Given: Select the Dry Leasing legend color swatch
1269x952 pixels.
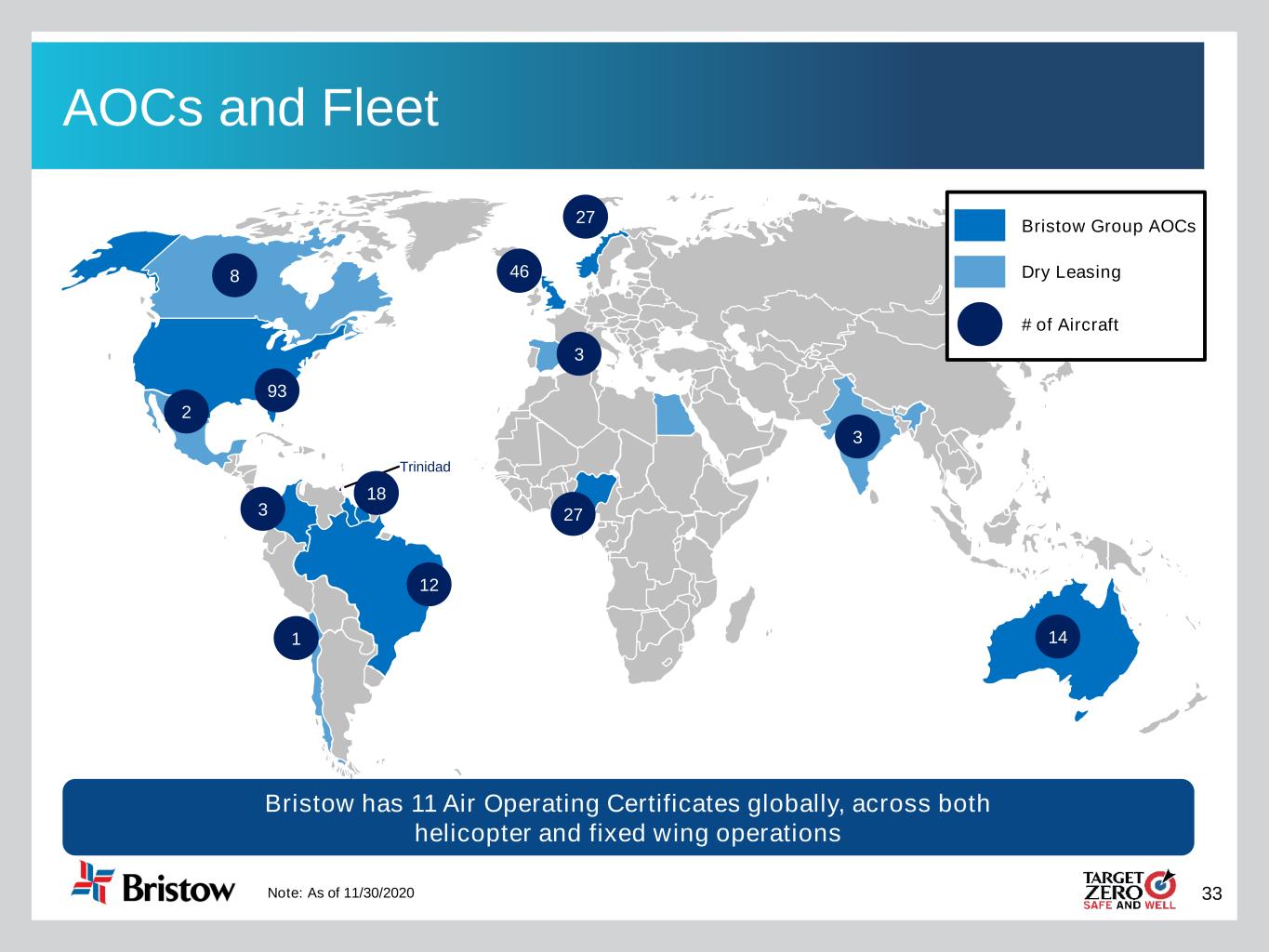Looking at the screenshot, I should (x=979, y=271).
